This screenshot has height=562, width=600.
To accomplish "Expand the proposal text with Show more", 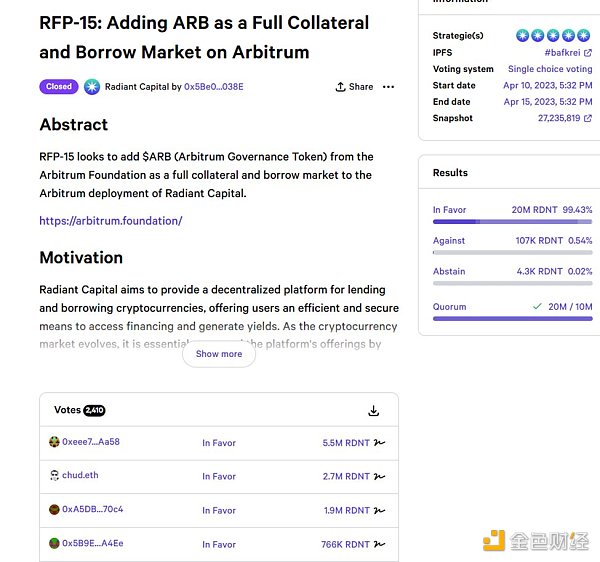I will point(218,354).
